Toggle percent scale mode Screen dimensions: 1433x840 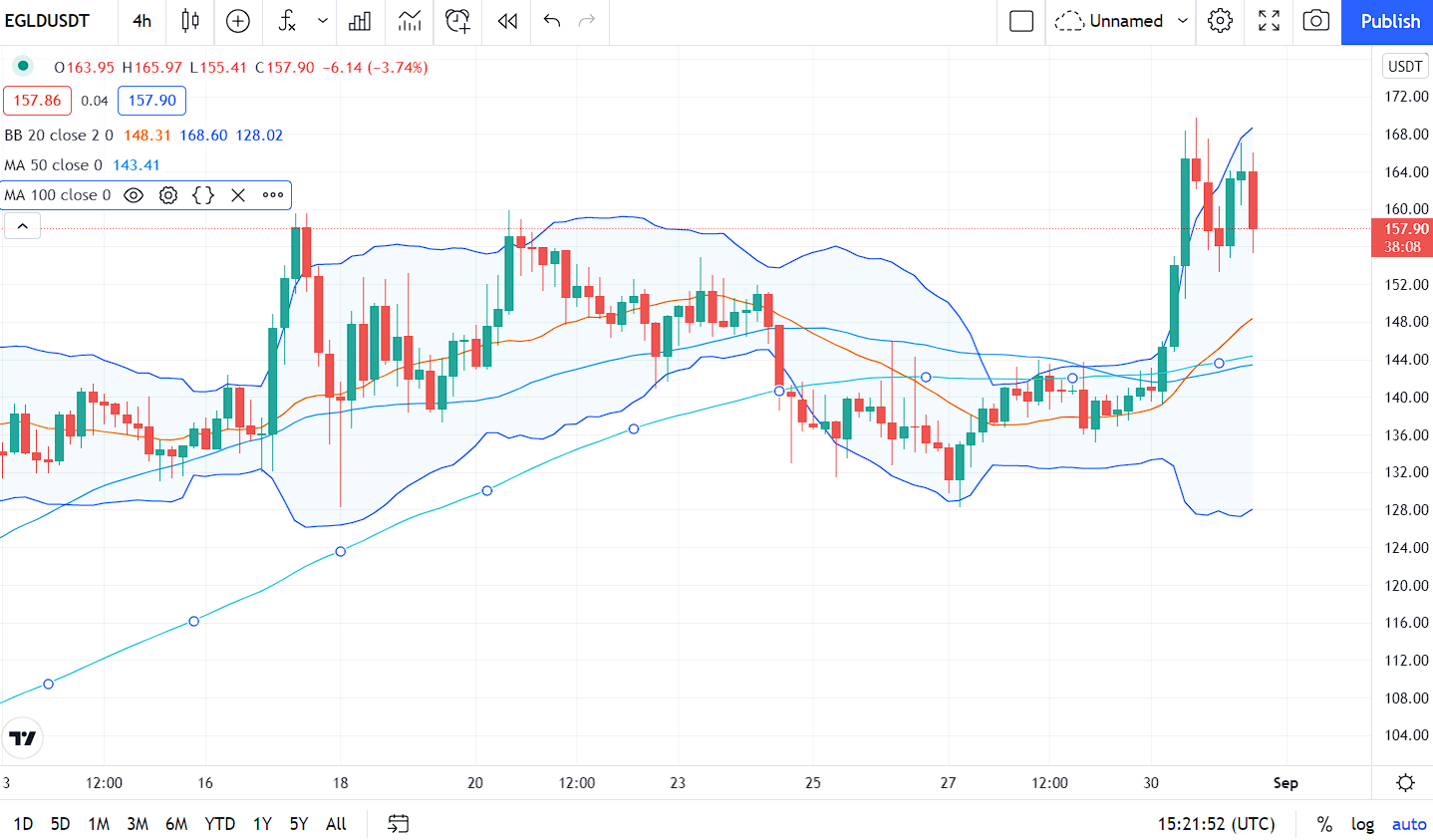click(x=1324, y=824)
